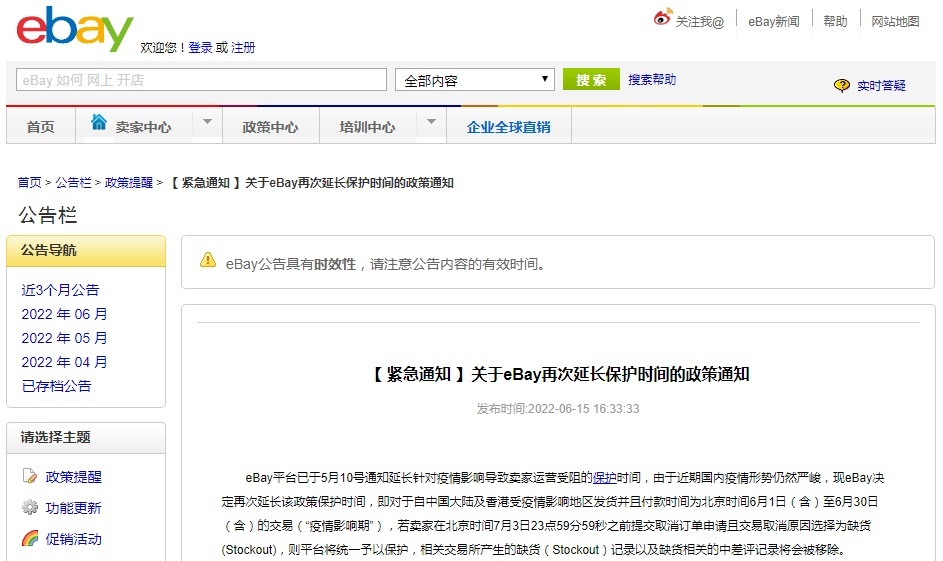943x561 pixels.
Task: Click the article title 紧急通知 heading
Action: pos(559,374)
